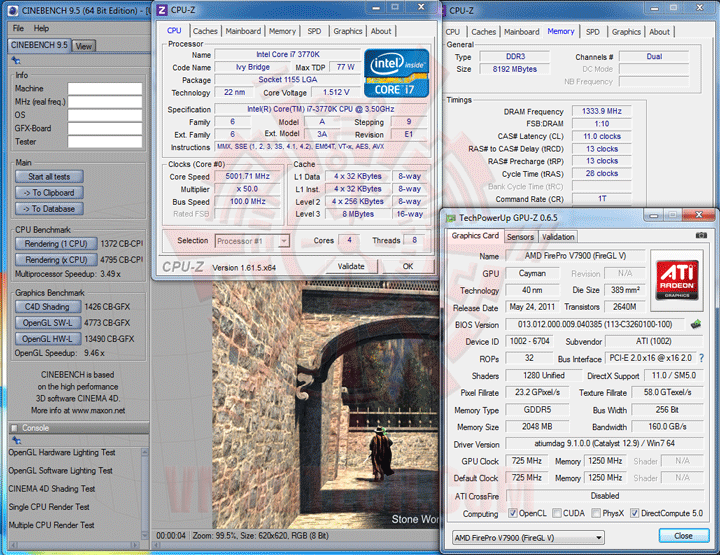Run the Rendering (1 CPU) benchmark
This screenshot has width=720, height=555.
[x=56, y=244]
